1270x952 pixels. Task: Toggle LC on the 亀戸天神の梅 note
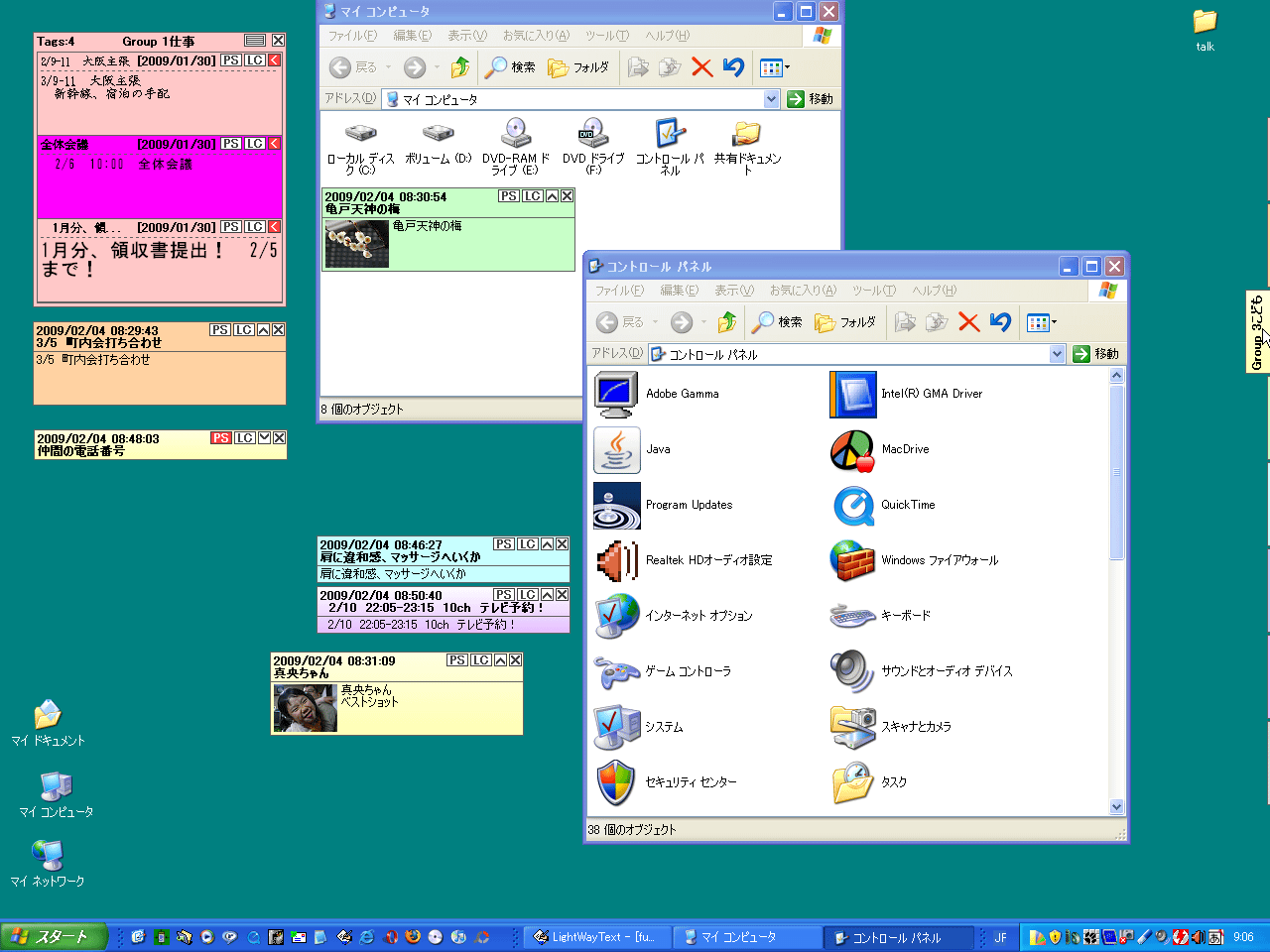point(533,196)
